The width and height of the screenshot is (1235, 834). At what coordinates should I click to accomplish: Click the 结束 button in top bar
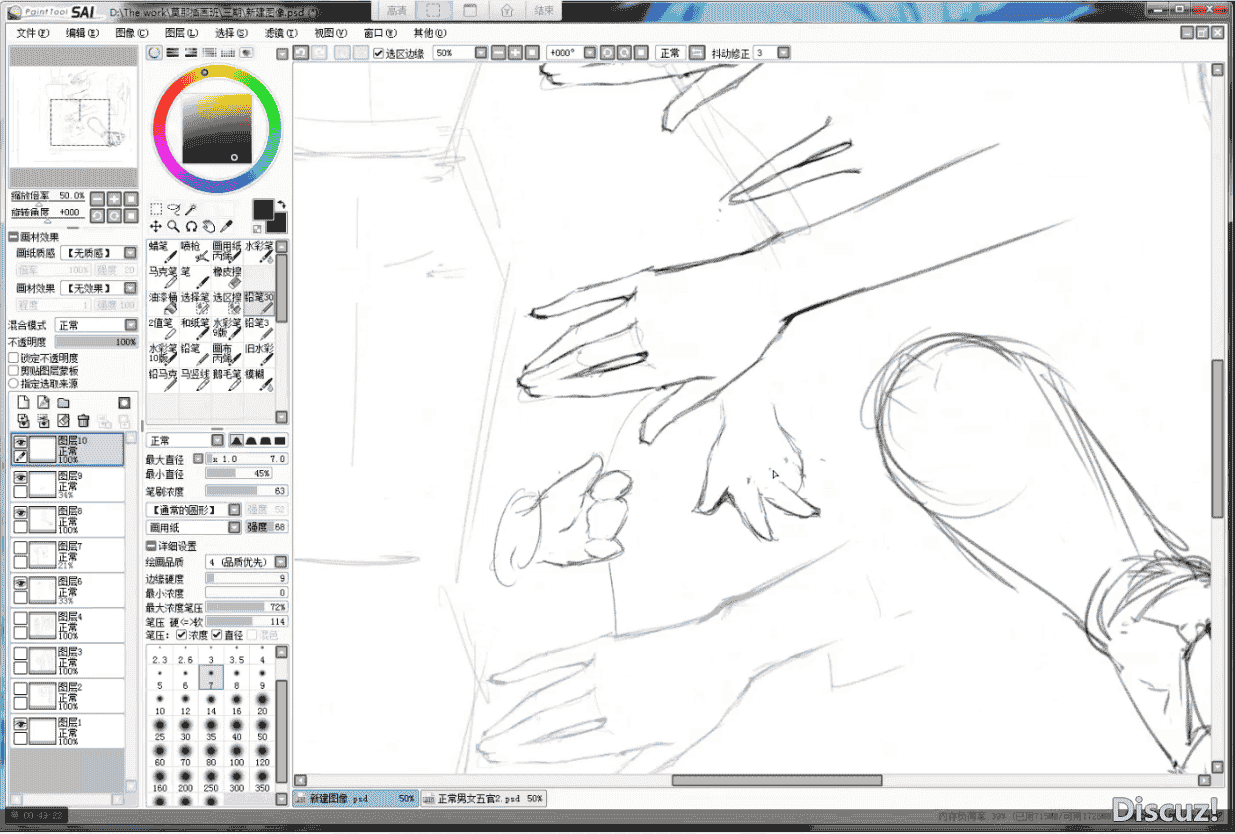544,10
